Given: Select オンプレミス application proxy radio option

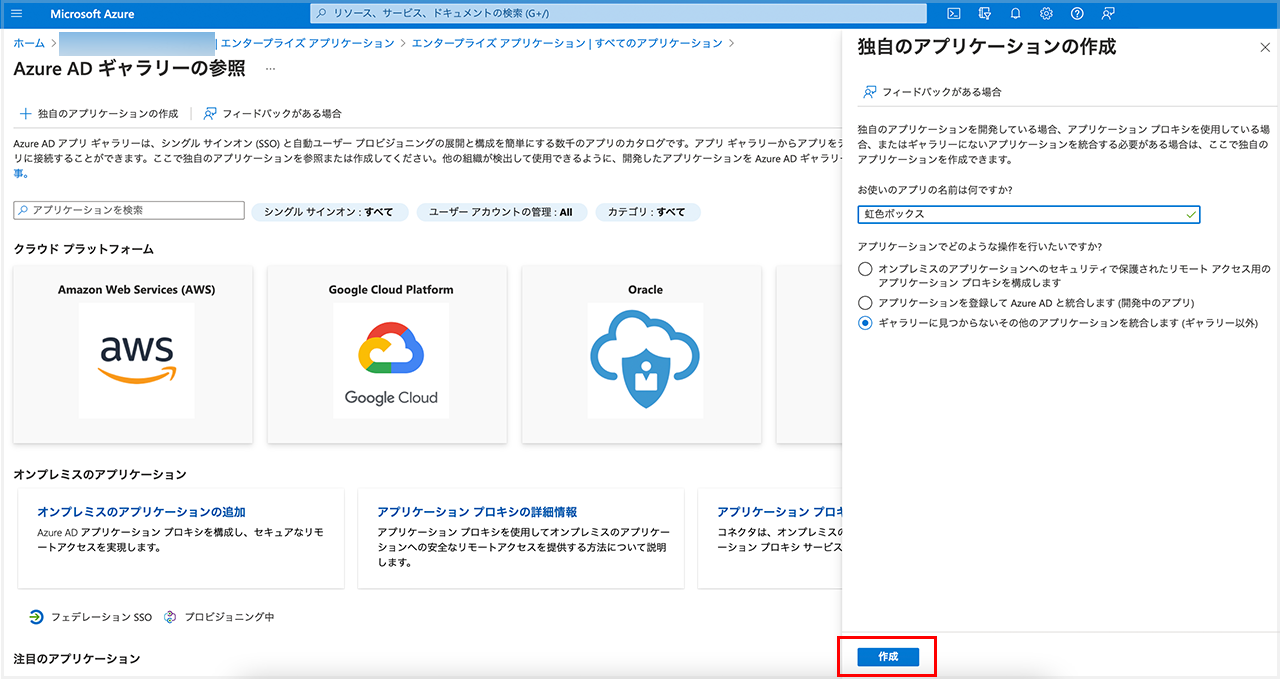Looking at the screenshot, I should pyautogui.click(x=865, y=269).
